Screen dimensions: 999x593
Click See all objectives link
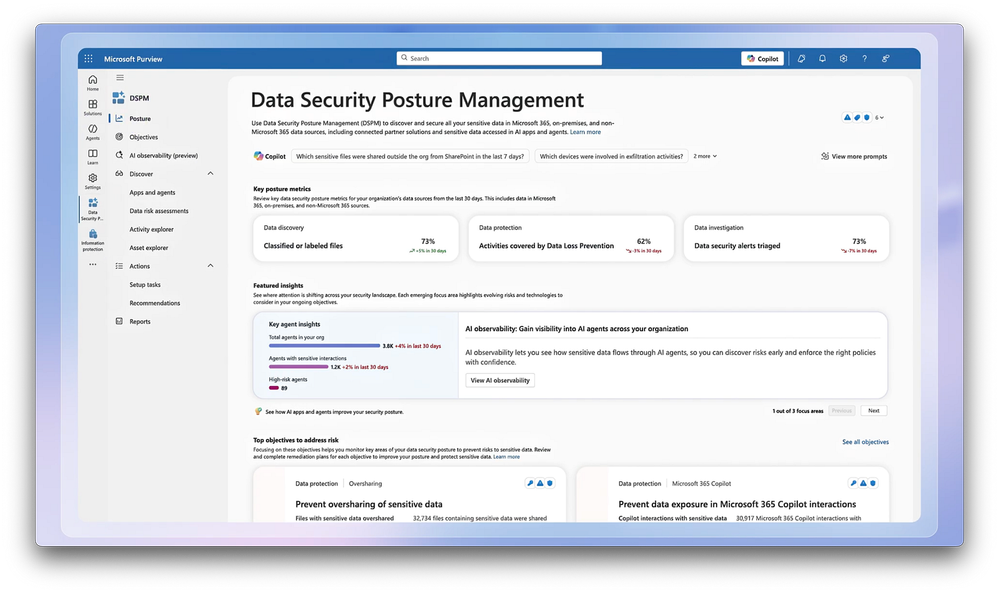tap(865, 442)
